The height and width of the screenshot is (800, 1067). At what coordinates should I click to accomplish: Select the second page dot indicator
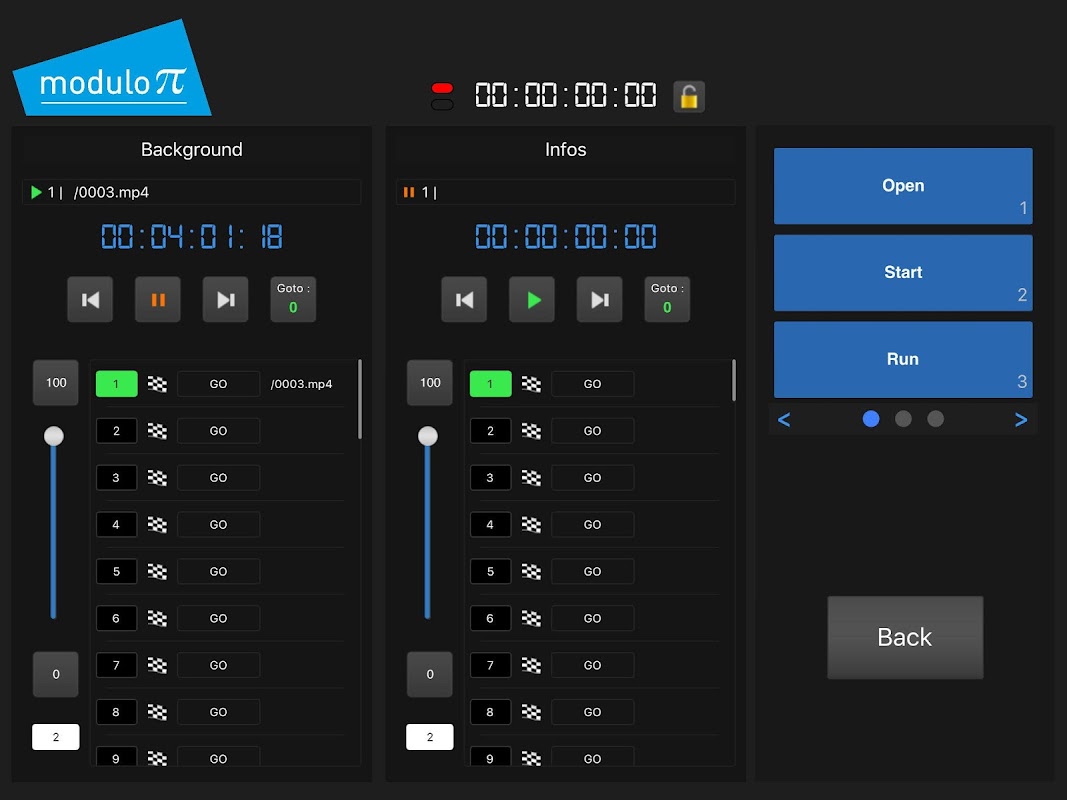tap(903, 419)
